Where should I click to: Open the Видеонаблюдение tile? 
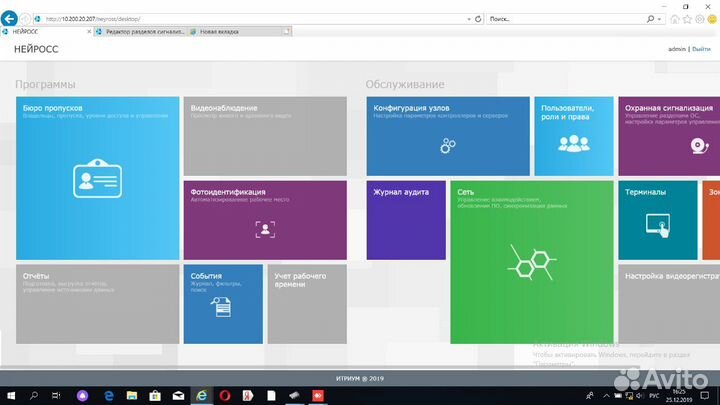(x=265, y=136)
